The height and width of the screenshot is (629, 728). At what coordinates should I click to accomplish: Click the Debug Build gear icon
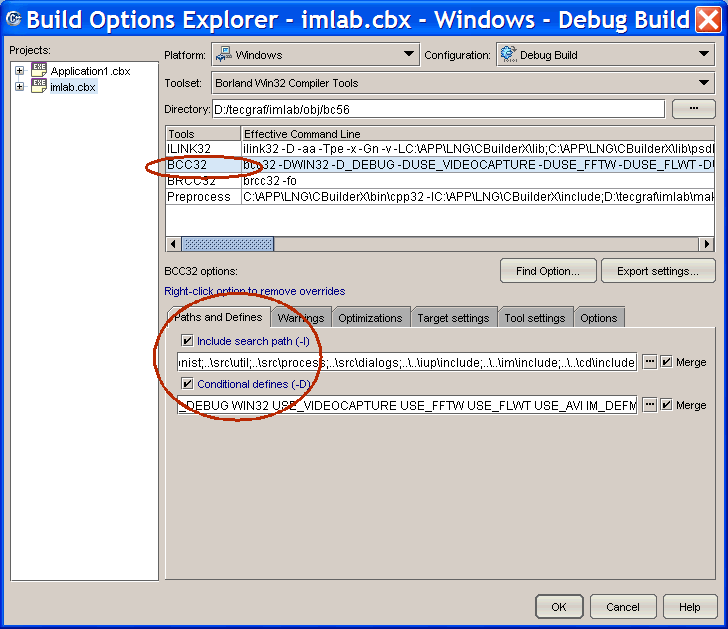[509, 54]
